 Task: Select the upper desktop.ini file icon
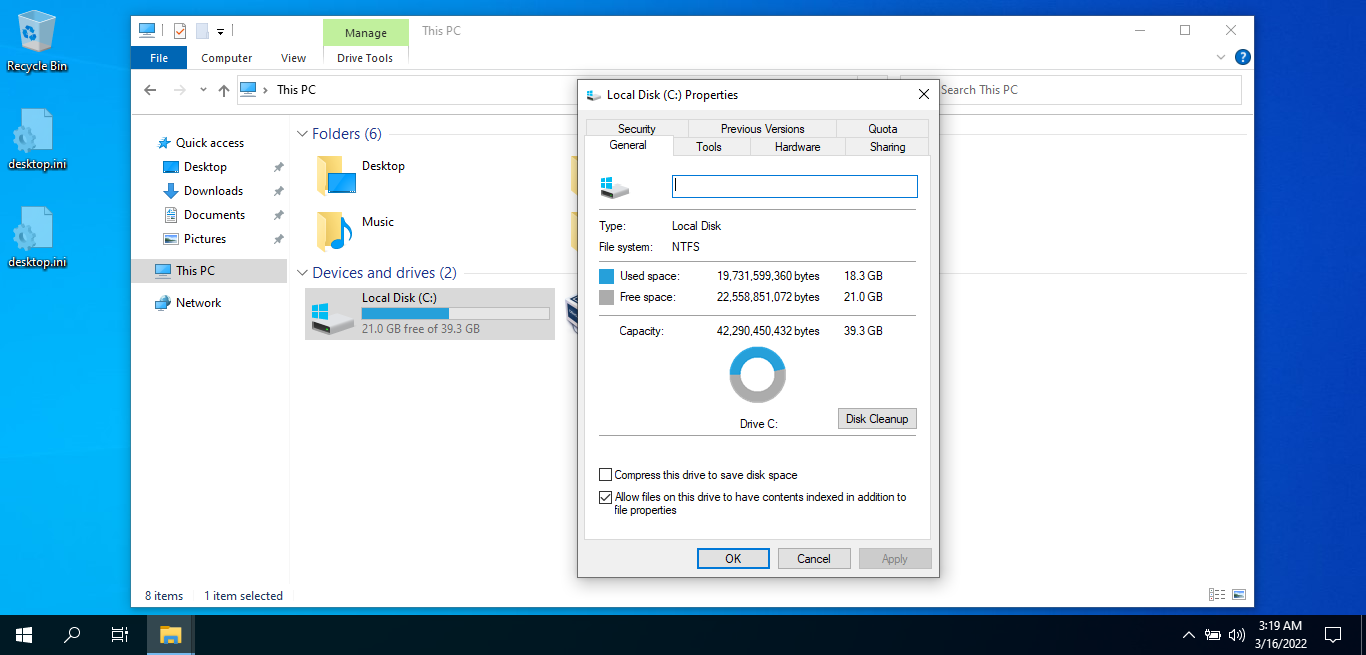click(37, 140)
